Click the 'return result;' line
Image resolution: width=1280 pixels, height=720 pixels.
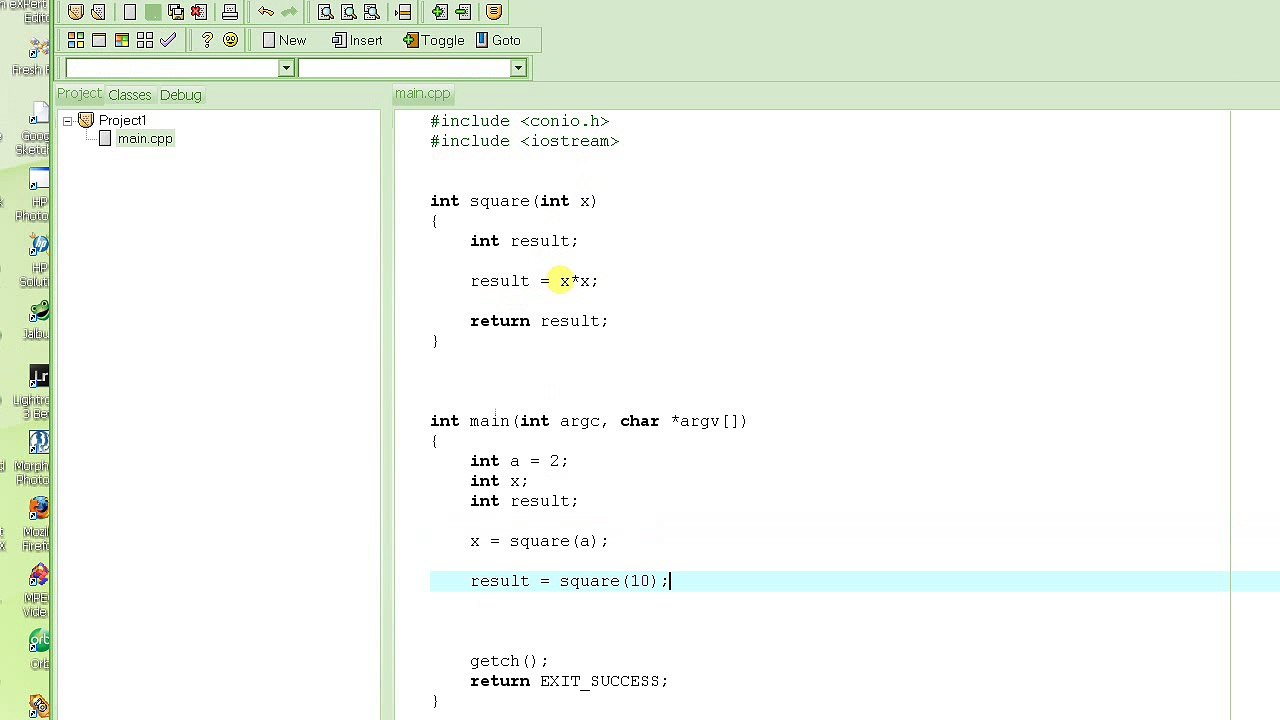tap(539, 321)
